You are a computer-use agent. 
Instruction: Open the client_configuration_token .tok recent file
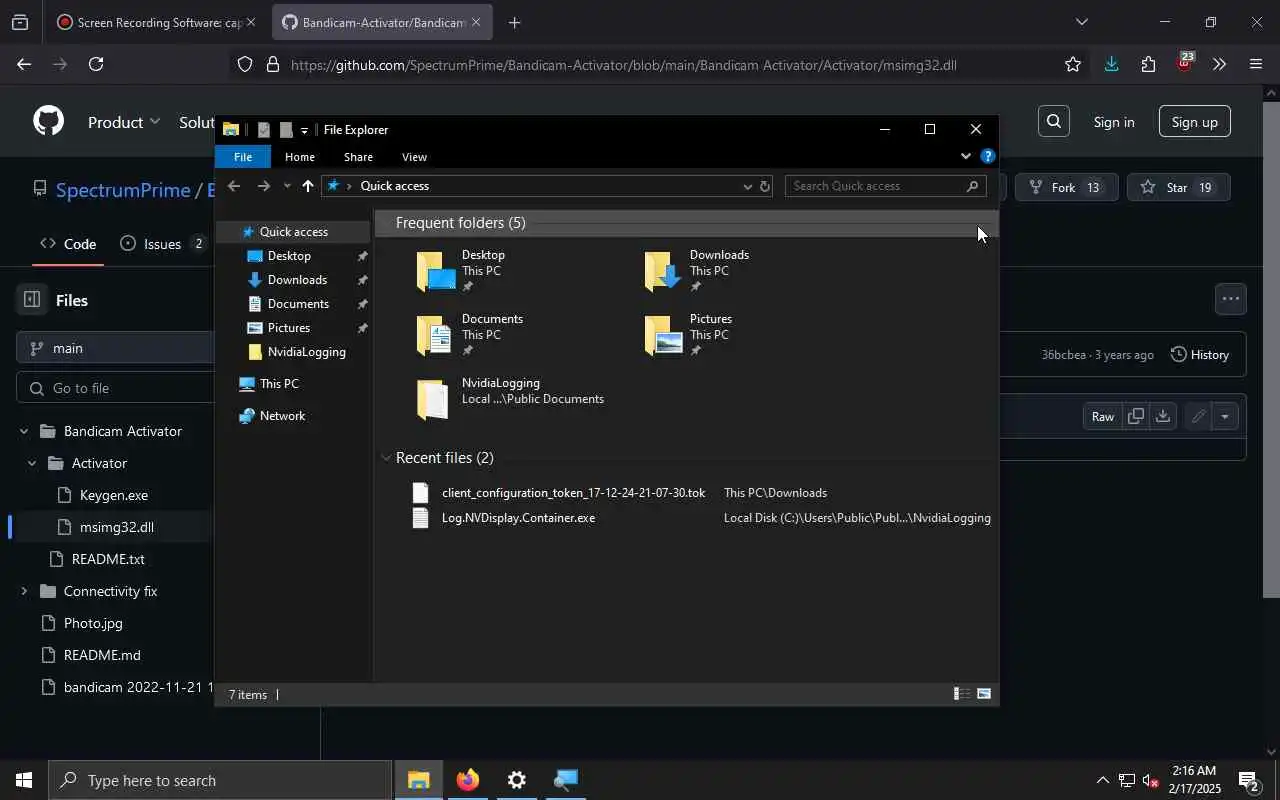[573, 493]
